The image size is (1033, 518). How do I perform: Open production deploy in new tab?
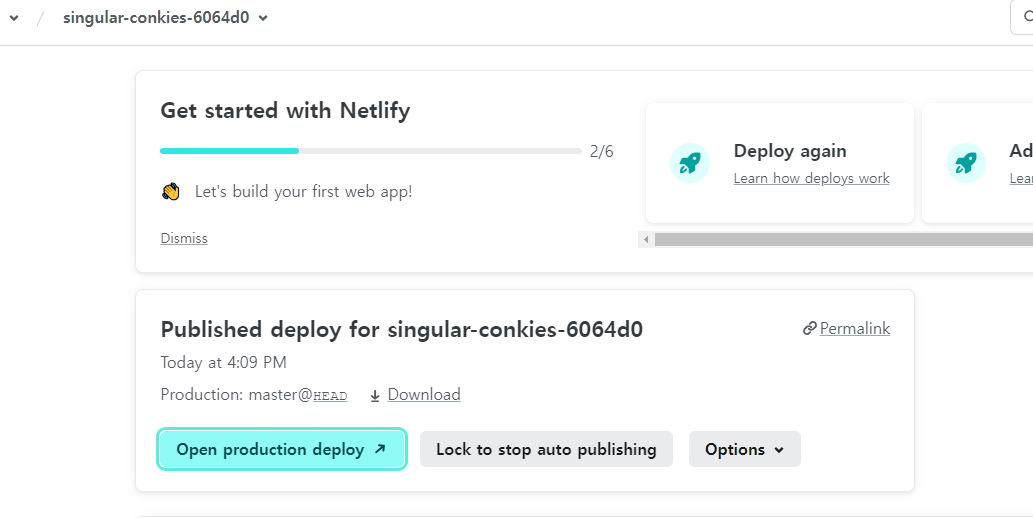coord(270,449)
